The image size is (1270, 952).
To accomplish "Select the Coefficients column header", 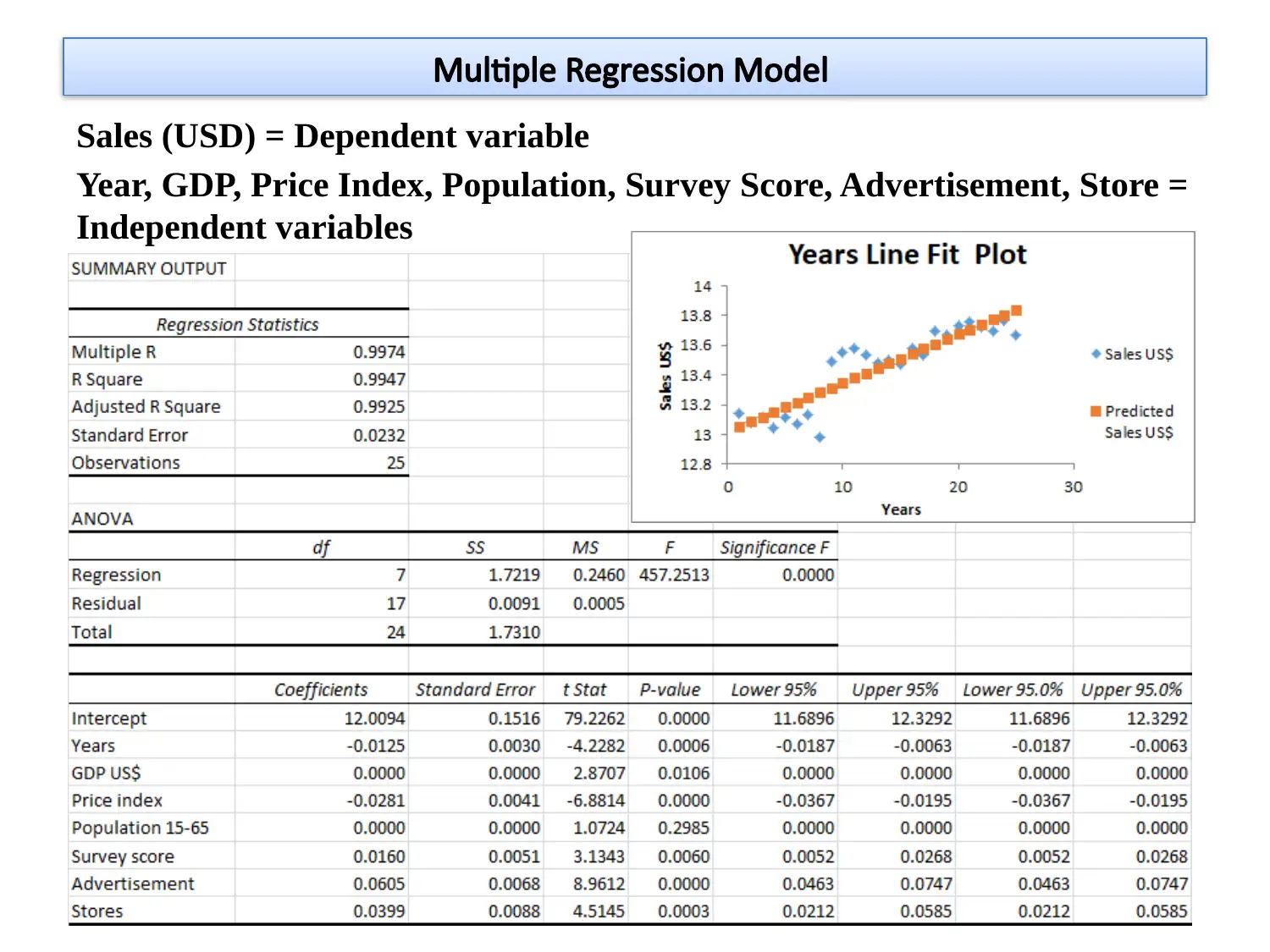I will 321,690.
